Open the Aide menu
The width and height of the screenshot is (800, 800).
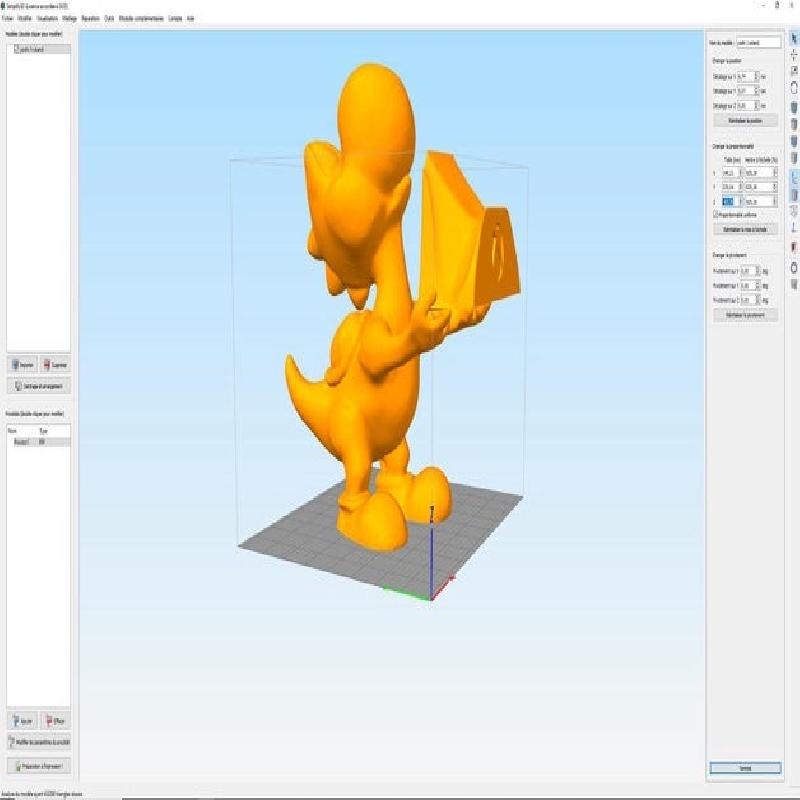[190, 18]
